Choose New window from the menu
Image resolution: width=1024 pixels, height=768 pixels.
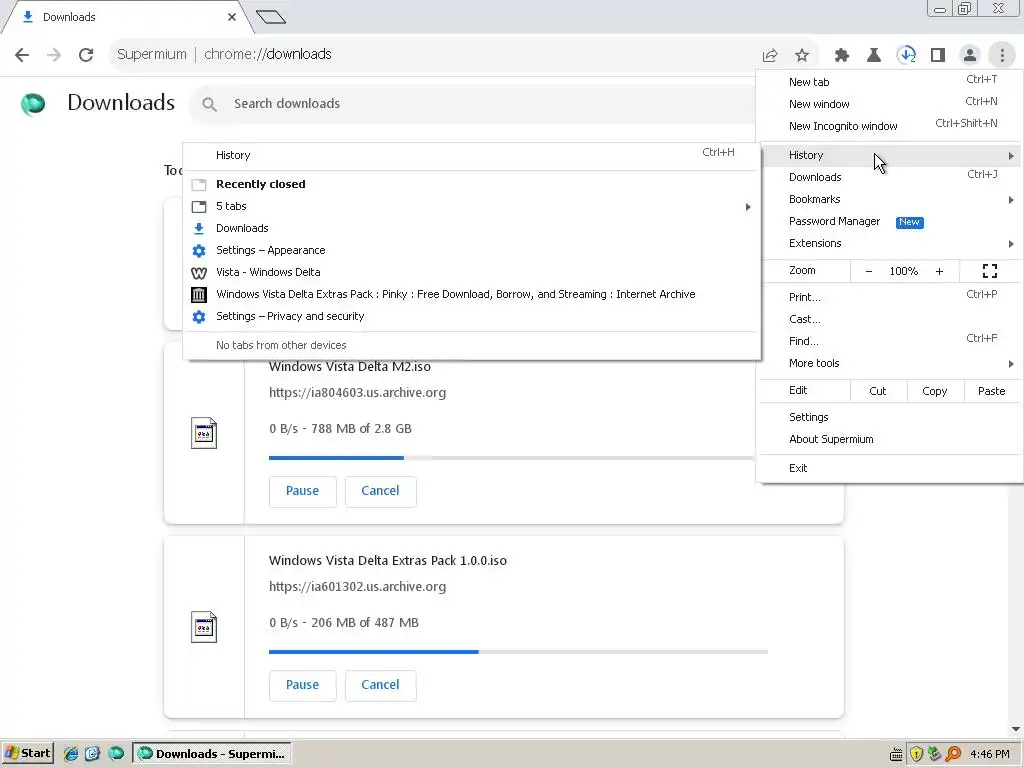click(x=889, y=104)
